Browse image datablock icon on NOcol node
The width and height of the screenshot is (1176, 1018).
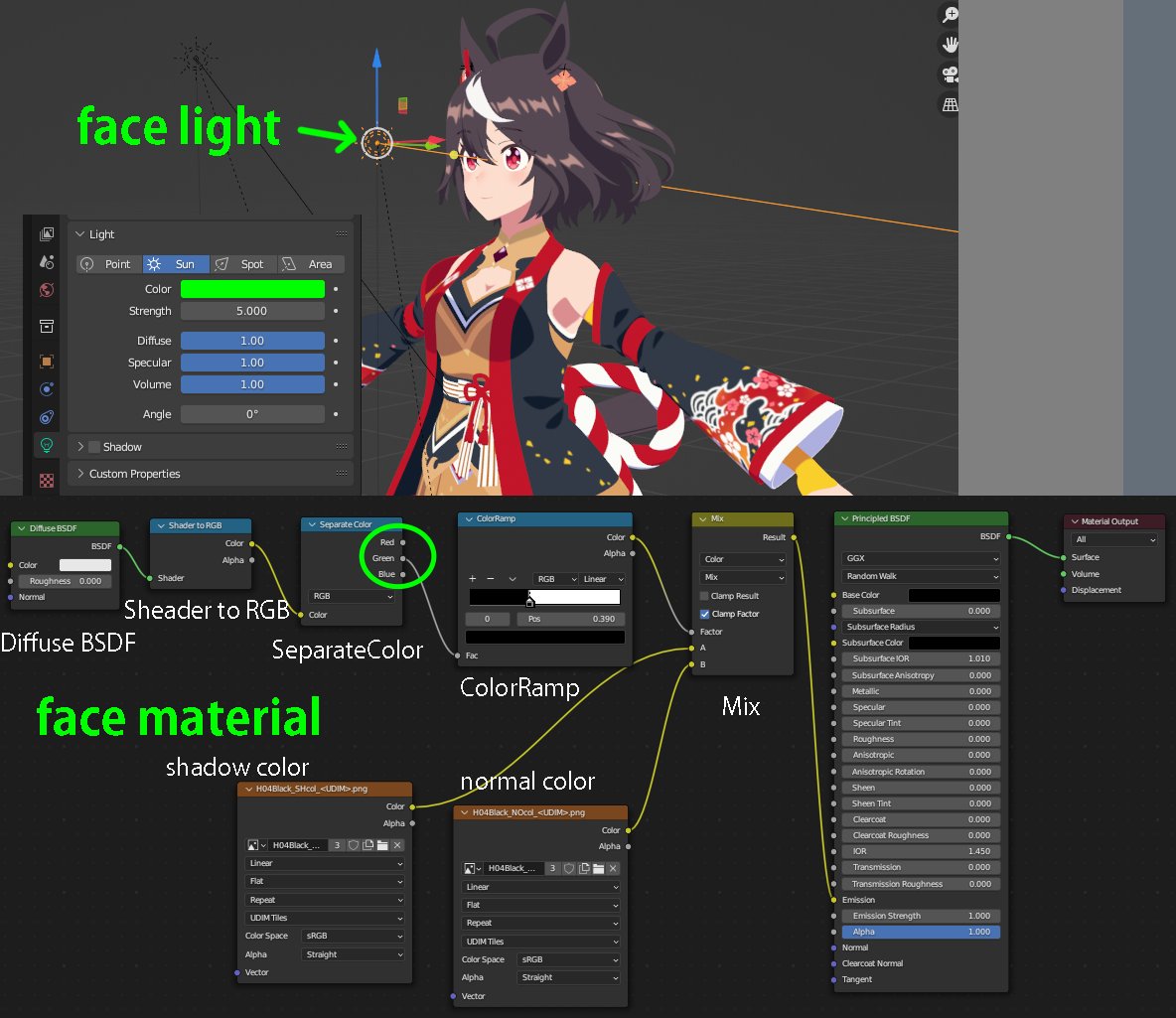tap(473, 869)
